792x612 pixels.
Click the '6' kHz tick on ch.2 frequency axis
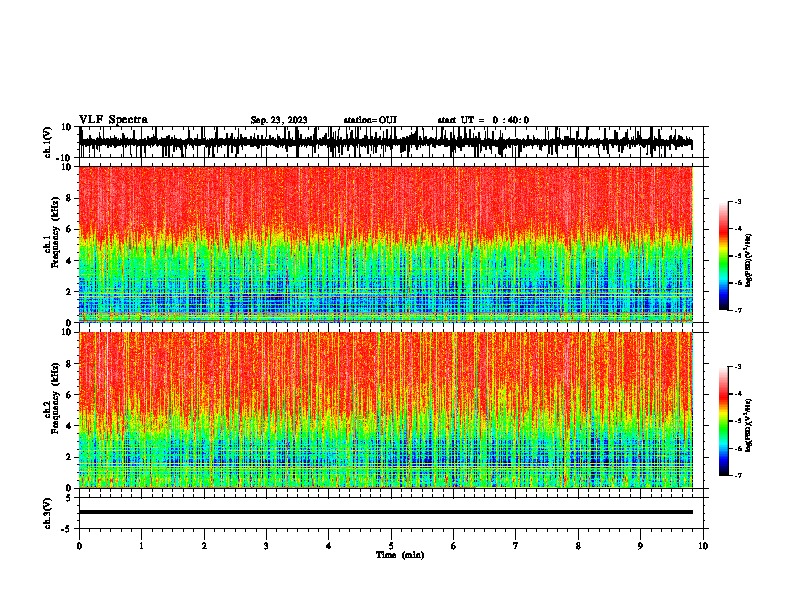pyautogui.click(x=70, y=395)
